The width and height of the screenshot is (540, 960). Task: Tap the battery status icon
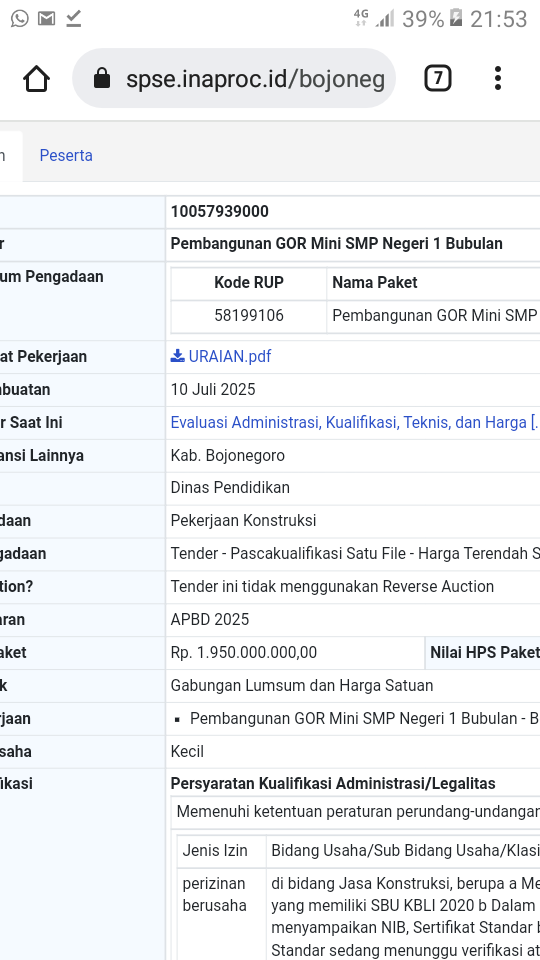(456, 18)
